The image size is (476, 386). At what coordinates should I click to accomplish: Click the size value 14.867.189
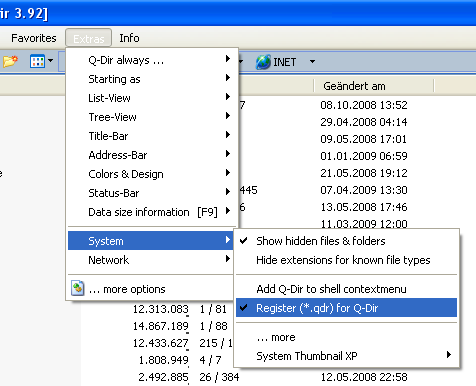[x=161, y=326]
